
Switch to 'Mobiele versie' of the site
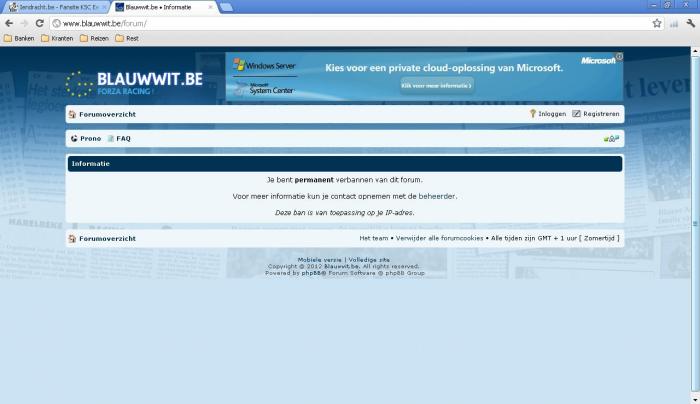pyautogui.click(x=319, y=259)
